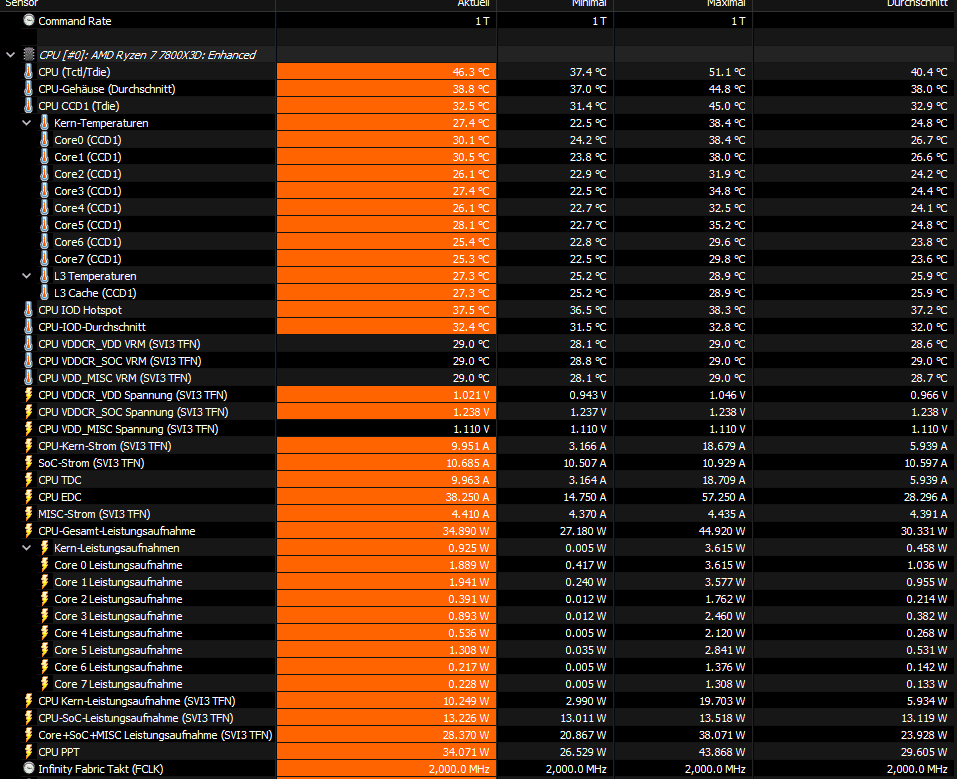Image resolution: width=957 pixels, height=779 pixels.
Task: Click thermometer icon beside Kern-Temperaturen
Action: [45, 123]
